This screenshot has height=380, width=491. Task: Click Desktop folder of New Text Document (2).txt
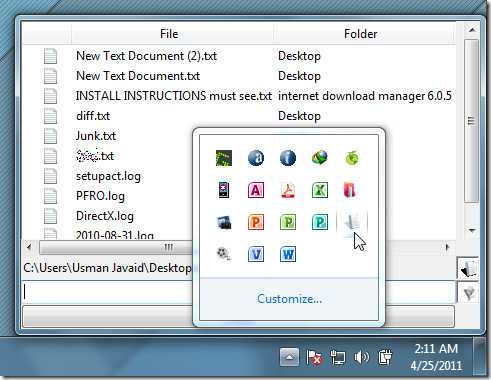(x=299, y=56)
